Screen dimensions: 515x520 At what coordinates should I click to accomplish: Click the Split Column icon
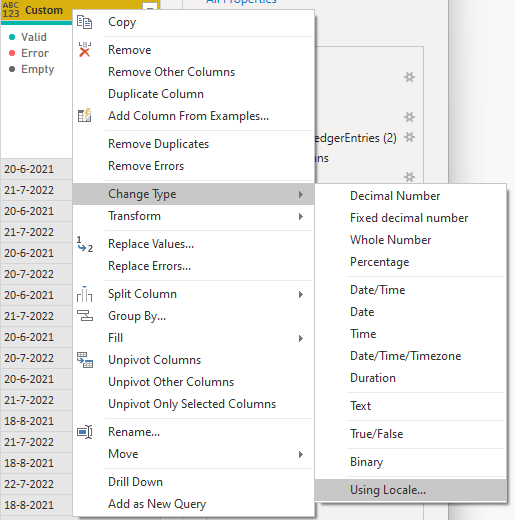click(84, 294)
